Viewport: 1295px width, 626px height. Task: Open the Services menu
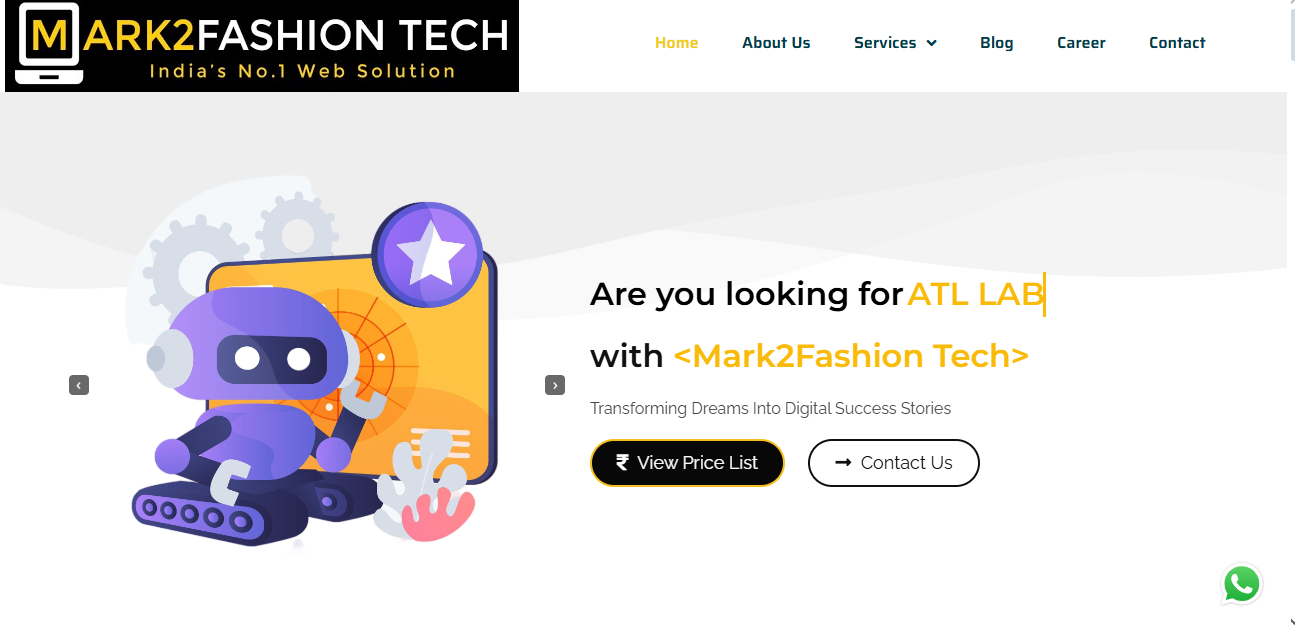coord(895,43)
